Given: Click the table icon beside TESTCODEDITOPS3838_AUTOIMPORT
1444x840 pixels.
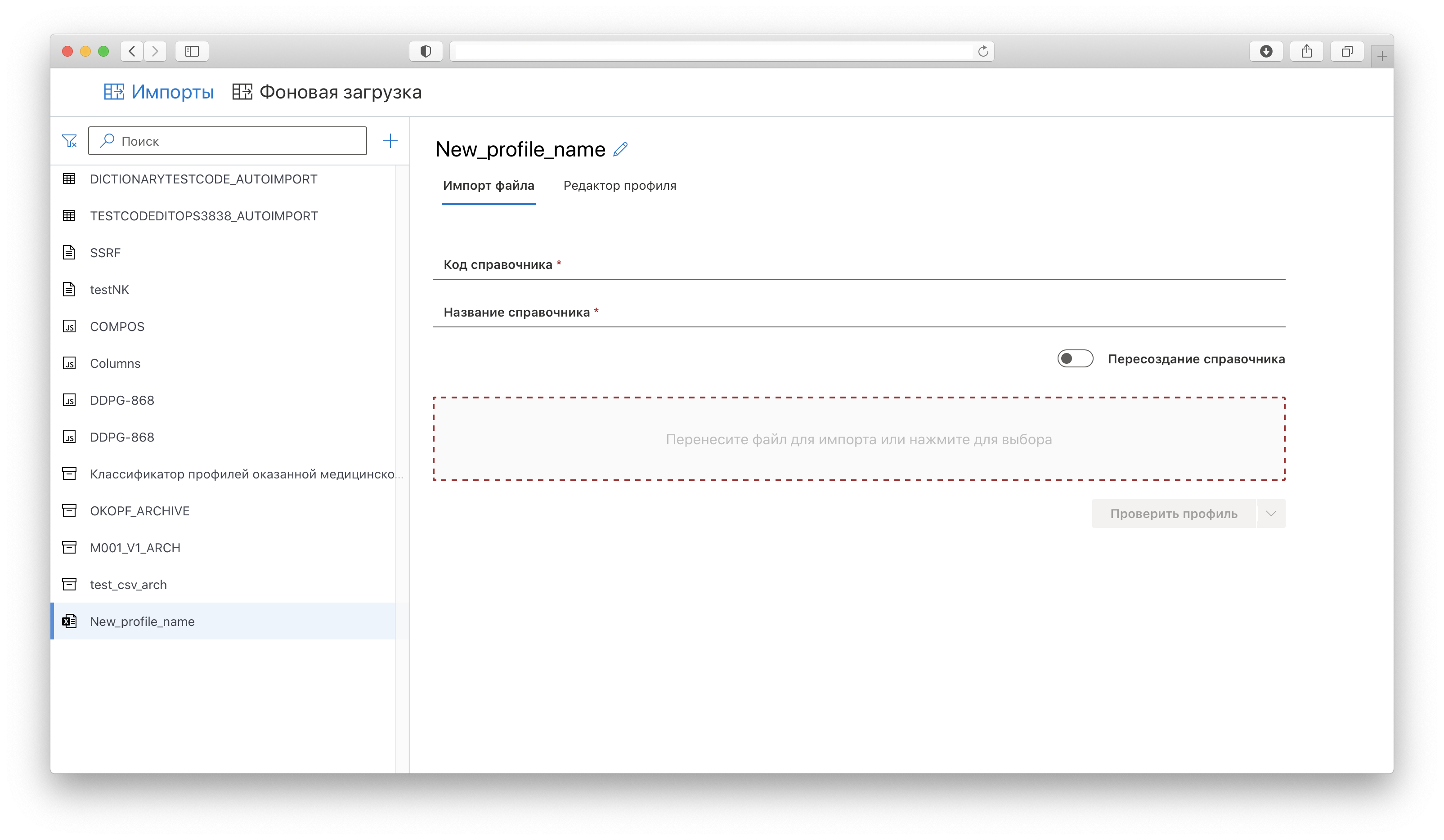Looking at the screenshot, I should pyautogui.click(x=69, y=216).
